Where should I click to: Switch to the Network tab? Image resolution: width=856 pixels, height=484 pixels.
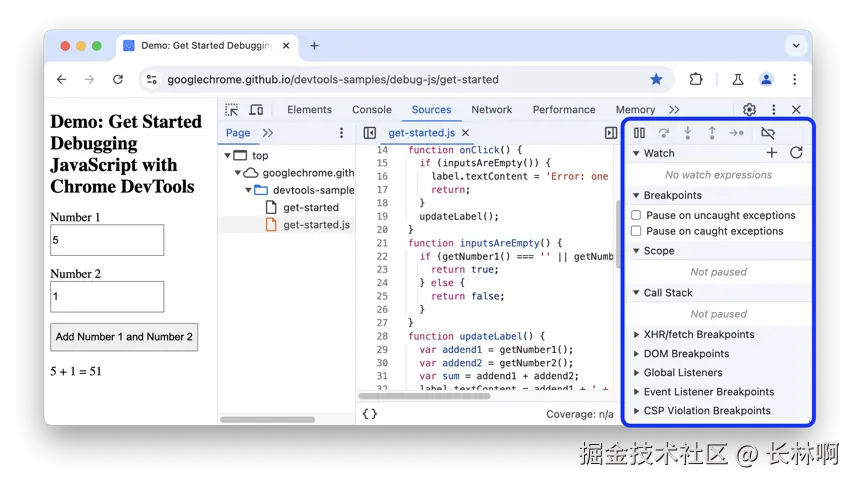(x=492, y=110)
